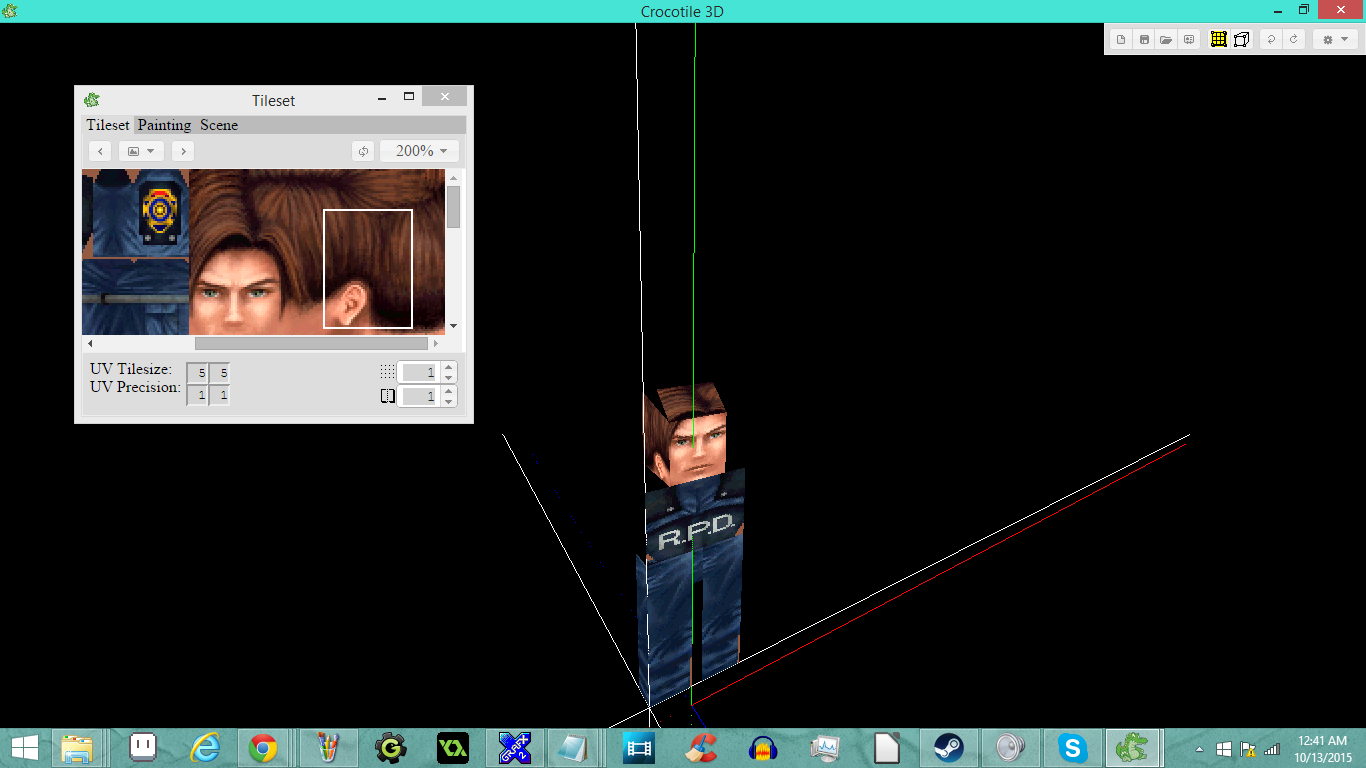Click the second UV Precision field

220,395
